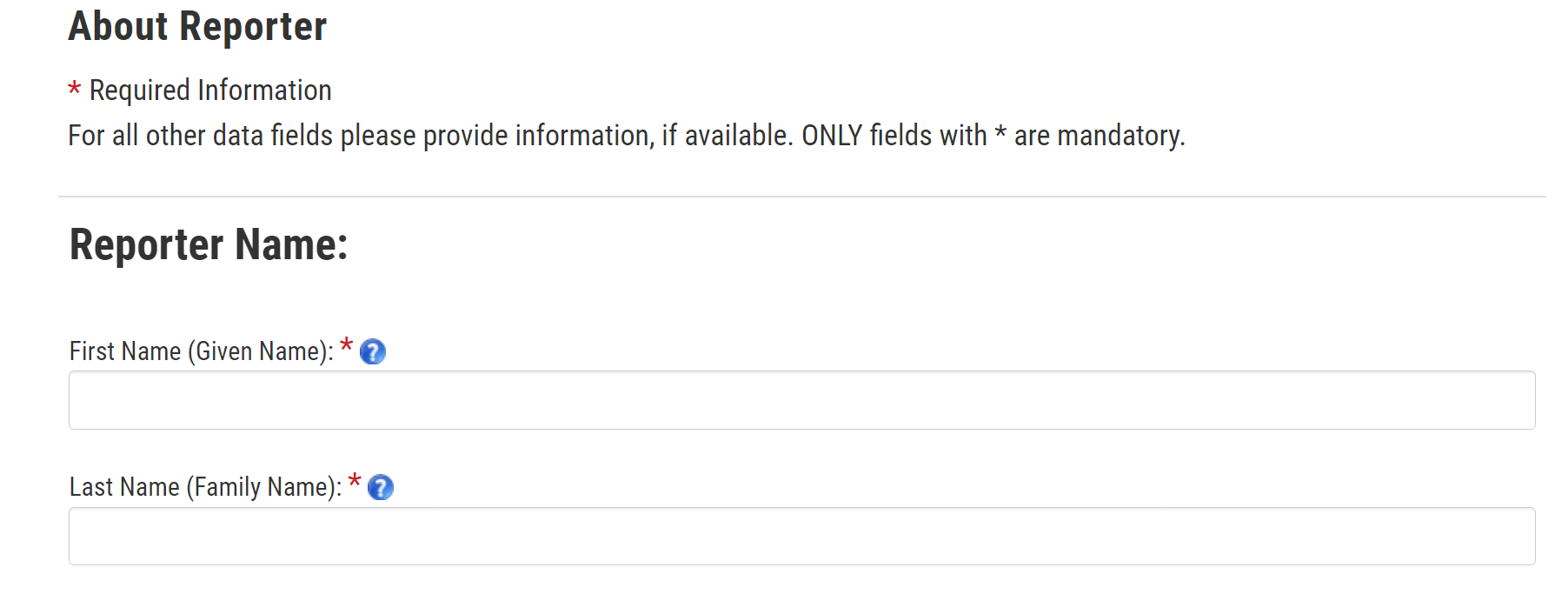The height and width of the screenshot is (601, 1568).
Task: Click the black asterisk in the mandatory sentence
Action: pos(1000,133)
